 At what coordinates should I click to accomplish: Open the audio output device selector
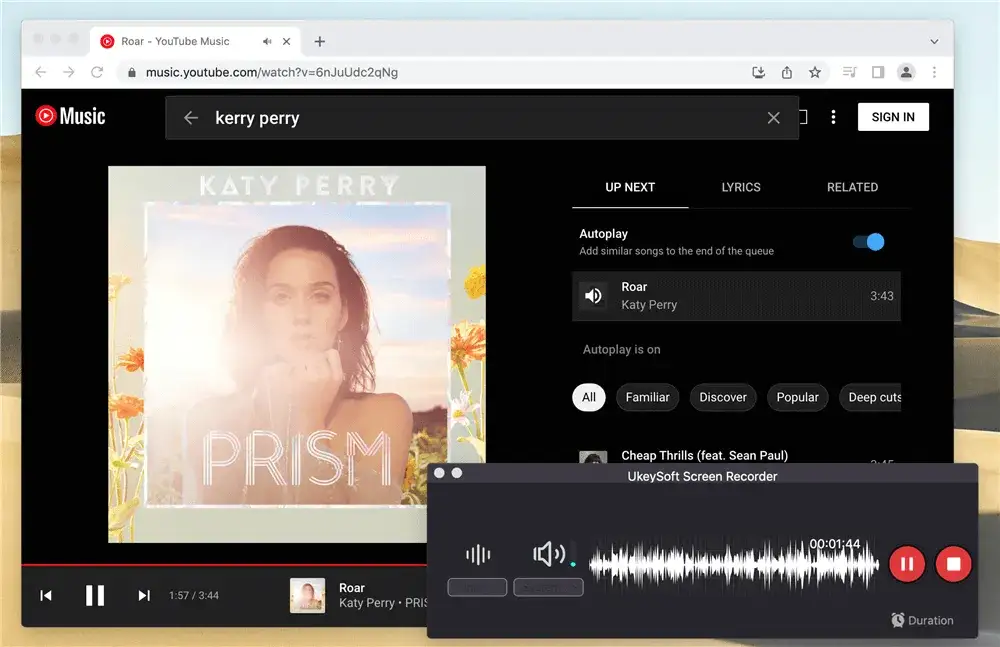tap(548, 587)
